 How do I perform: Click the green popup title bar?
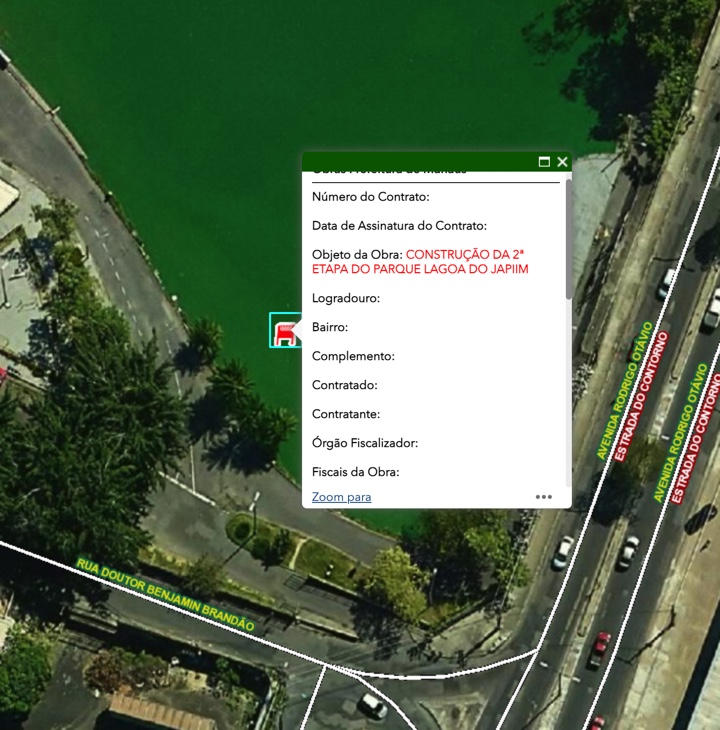420,162
